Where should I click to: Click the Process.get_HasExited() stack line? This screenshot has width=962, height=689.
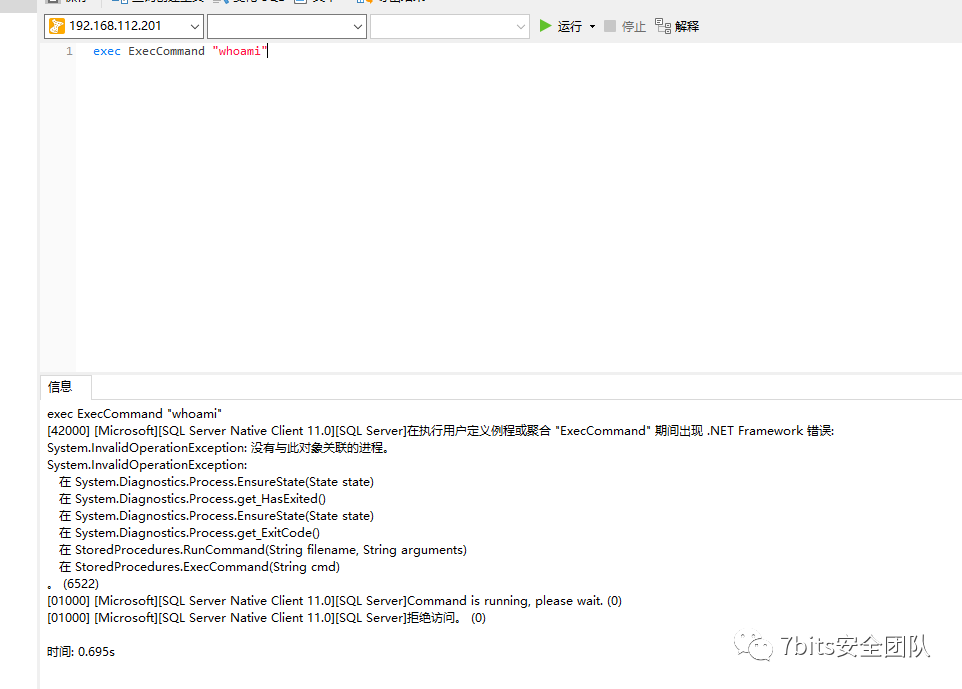(193, 499)
